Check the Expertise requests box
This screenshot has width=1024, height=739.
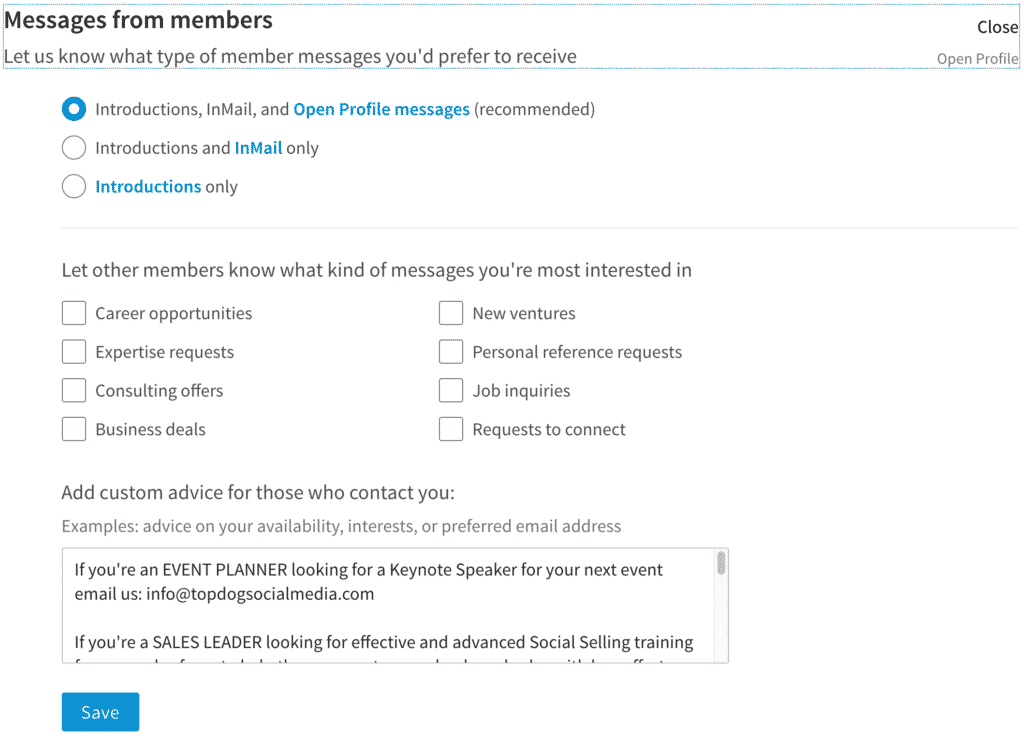[x=74, y=352]
